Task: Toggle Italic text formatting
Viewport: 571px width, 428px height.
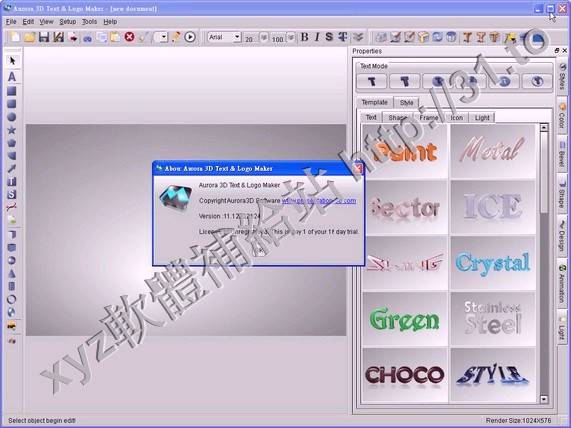Action: (x=317, y=37)
